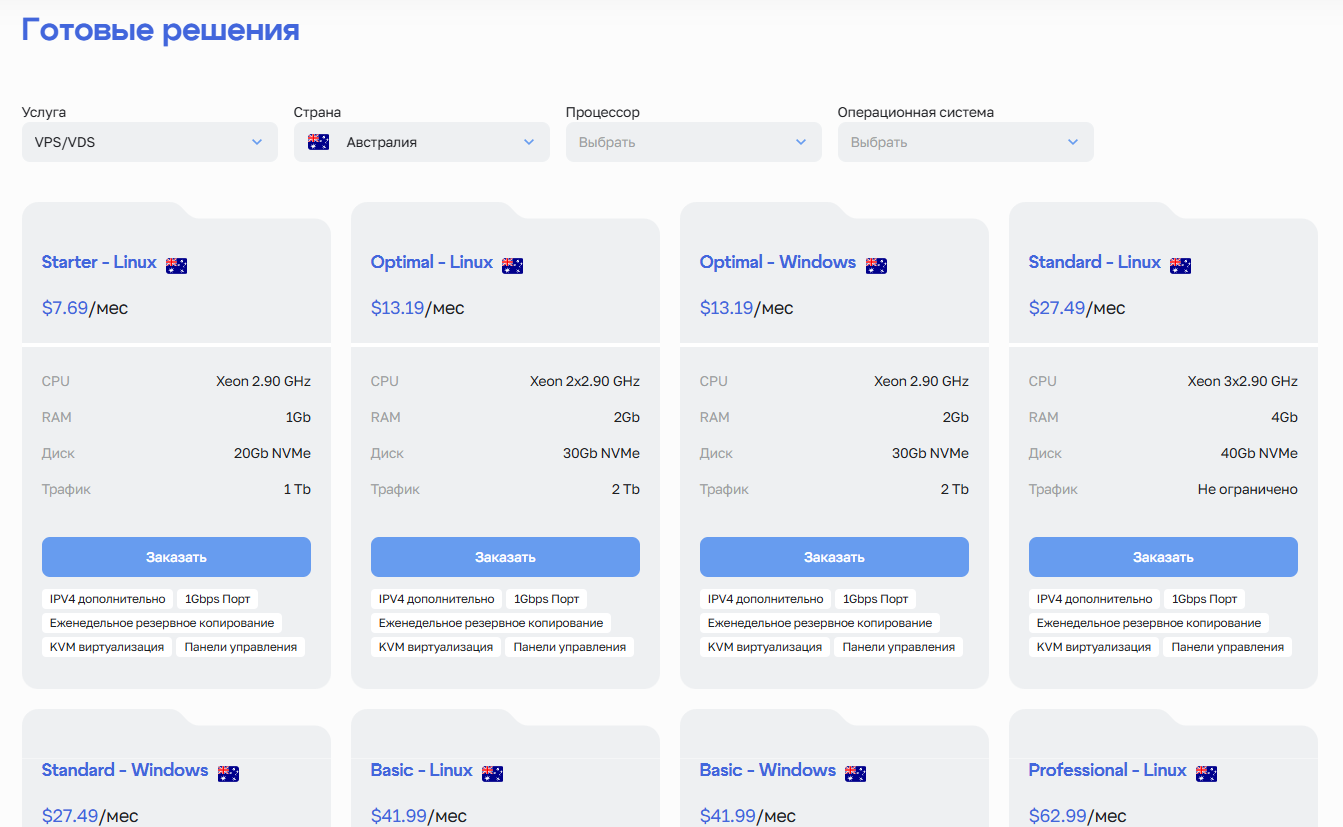Click the flag icon beside Professional - Linux
1343x827 pixels.
tap(1206, 773)
